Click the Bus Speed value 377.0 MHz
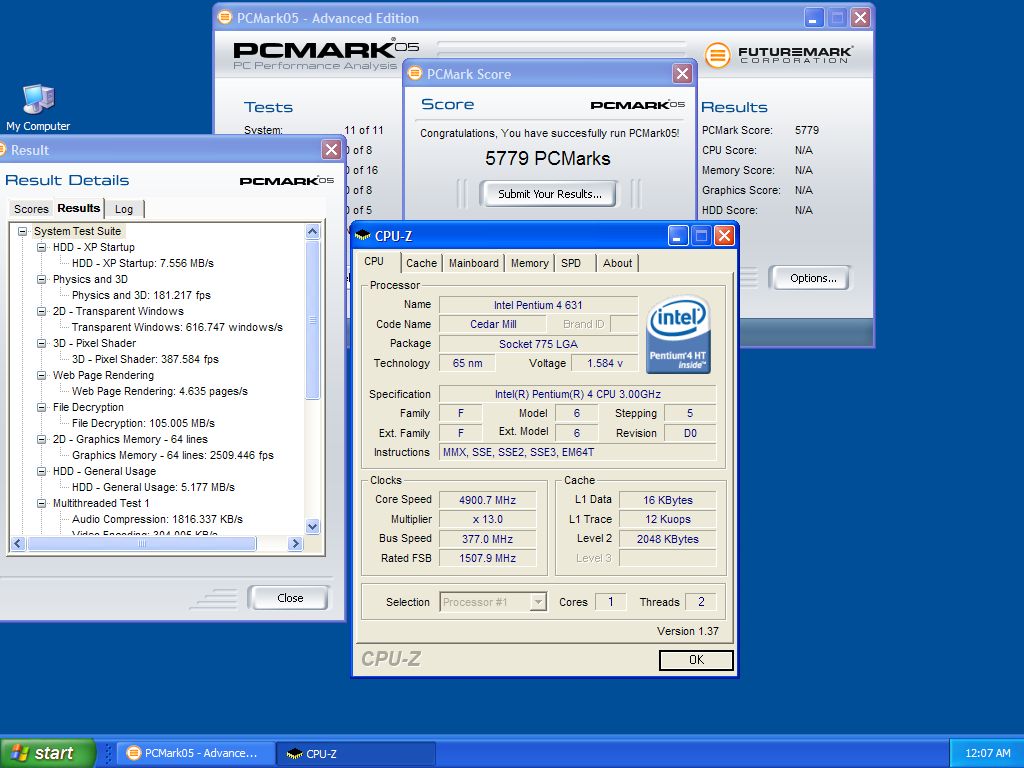The image size is (1024, 768). pos(487,539)
